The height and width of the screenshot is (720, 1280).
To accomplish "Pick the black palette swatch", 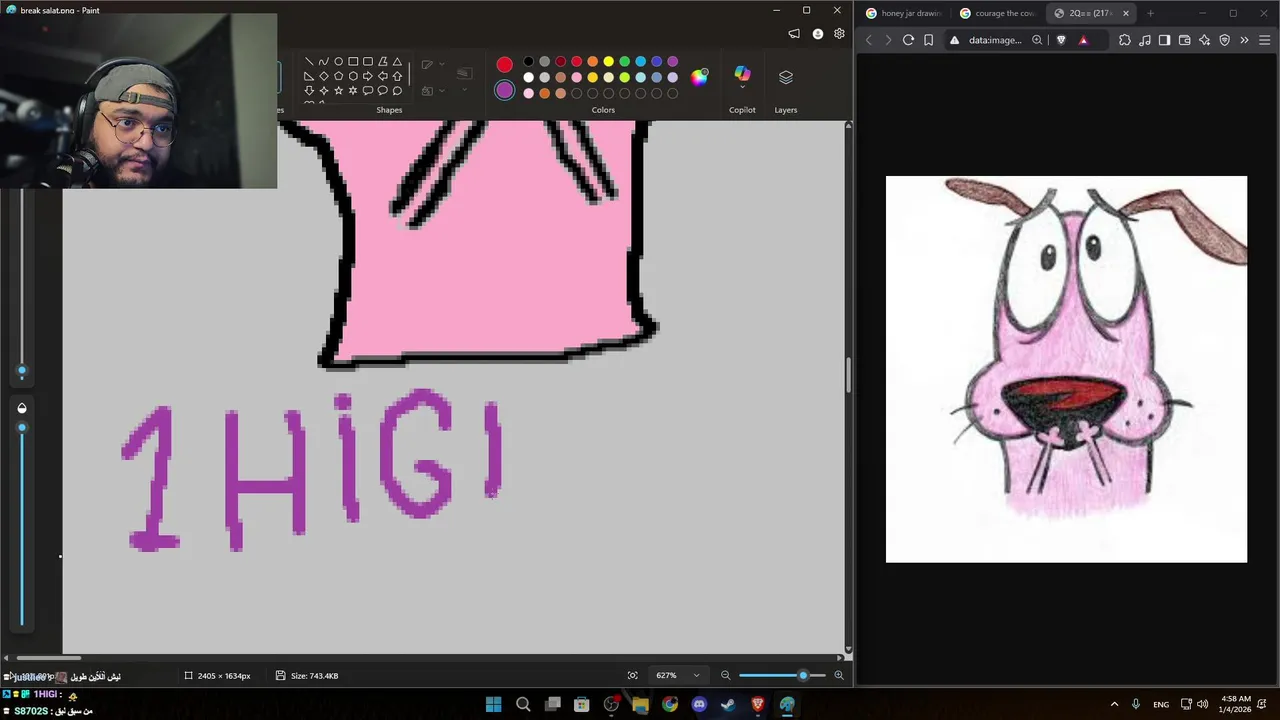I will click(528, 62).
